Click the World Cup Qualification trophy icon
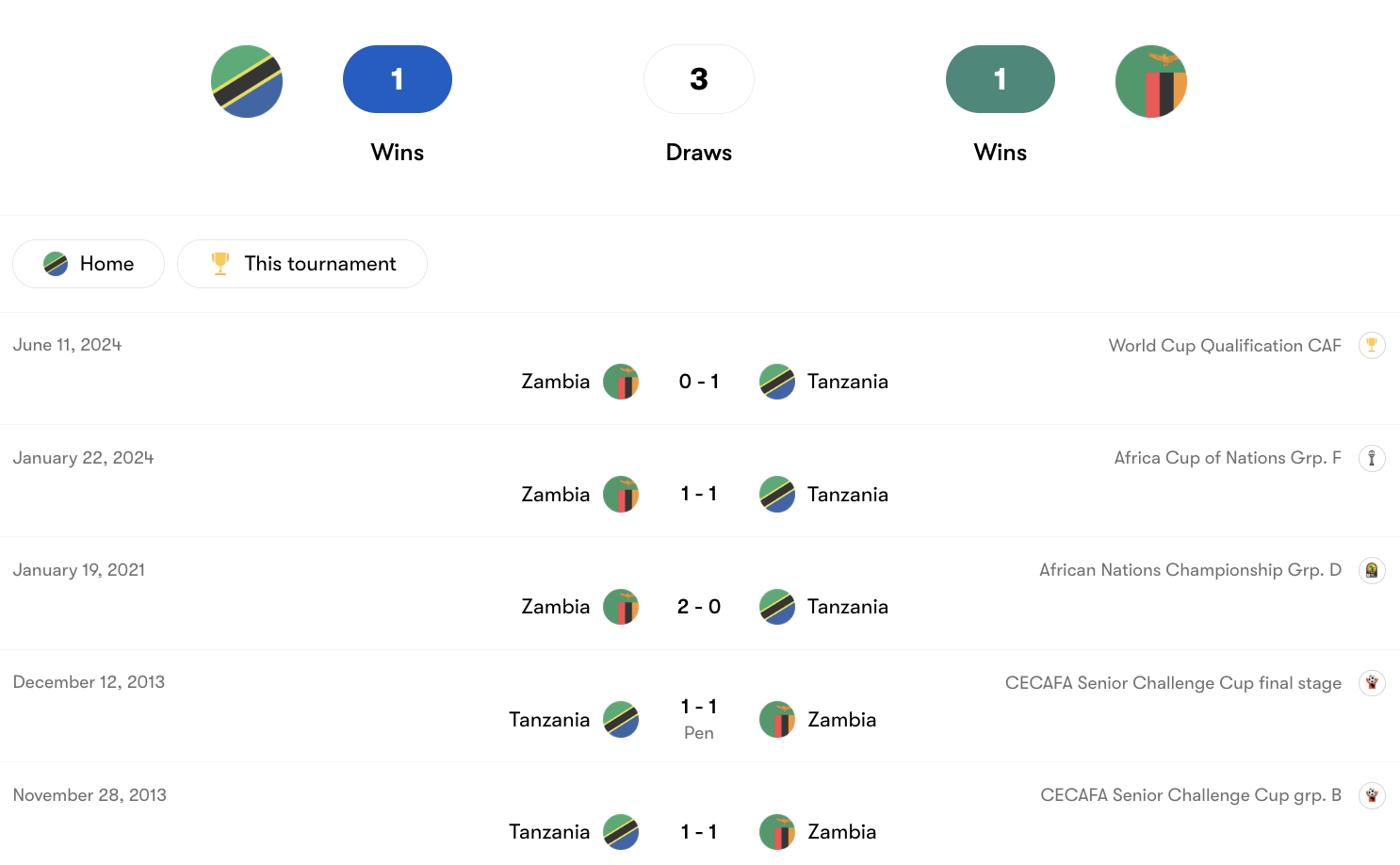This screenshot has height=865, width=1400. (1372, 345)
